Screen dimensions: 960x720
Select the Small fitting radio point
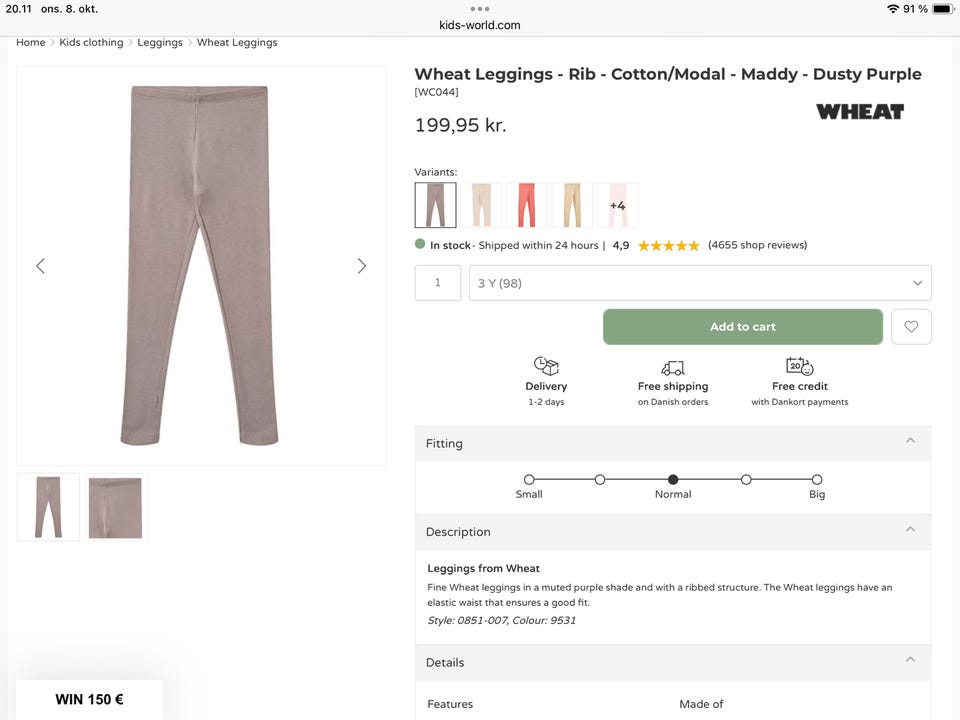tap(529, 480)
